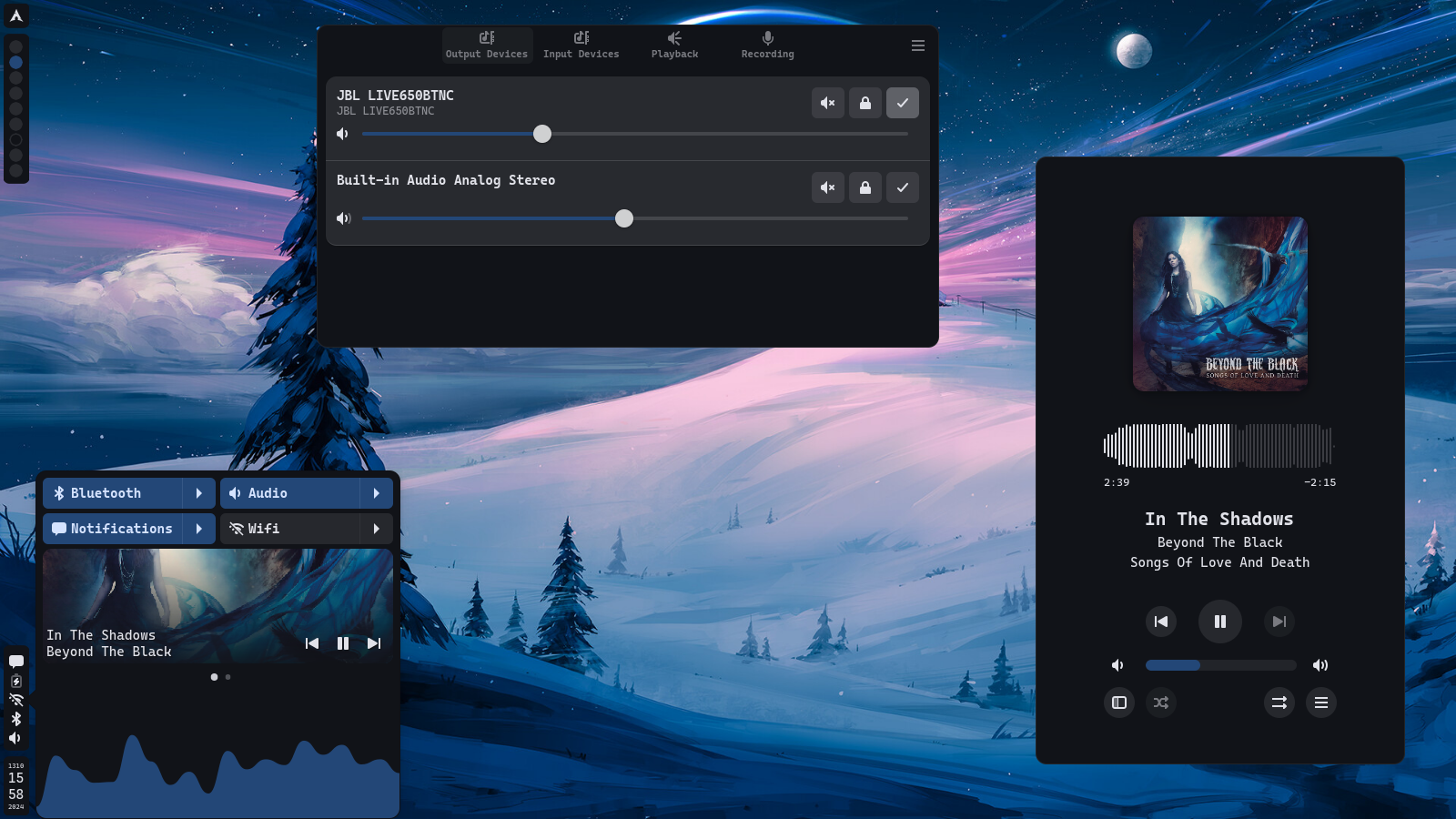
Task: Set JBL LIVE650BTNC as default output
Action: (x=903, y=103)
